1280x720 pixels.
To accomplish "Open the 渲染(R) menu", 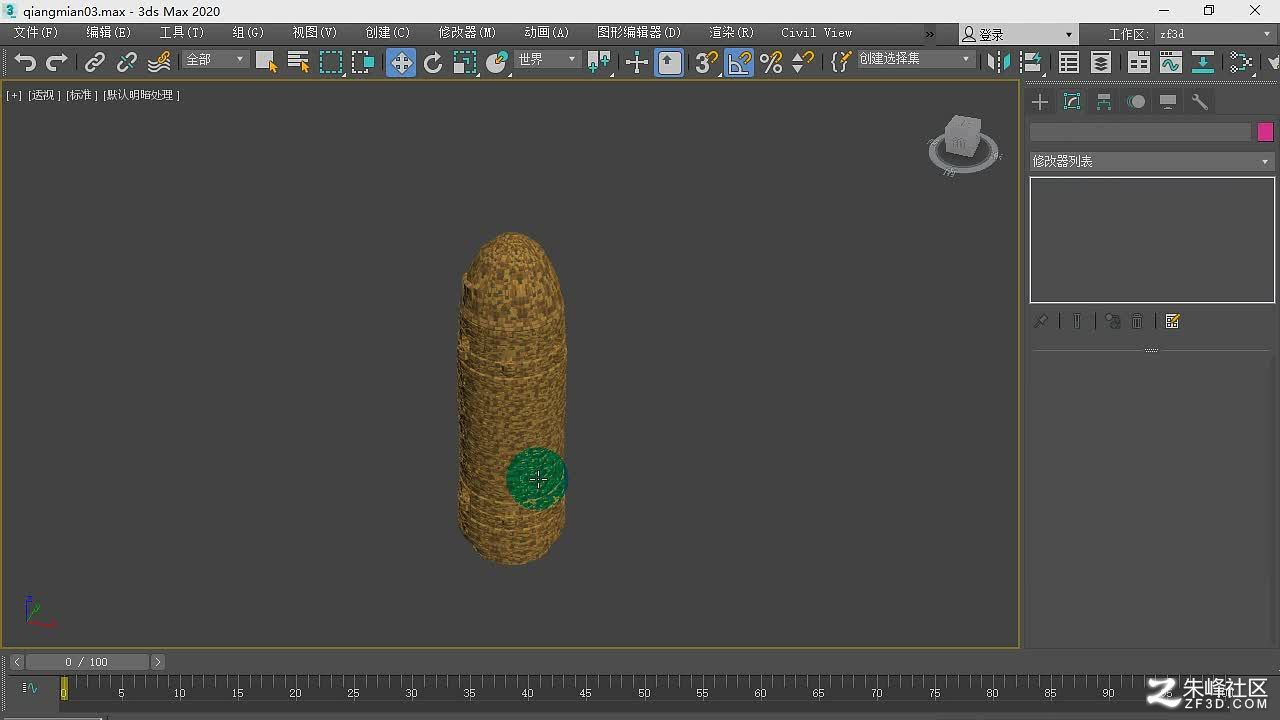I will click(731, 33).
